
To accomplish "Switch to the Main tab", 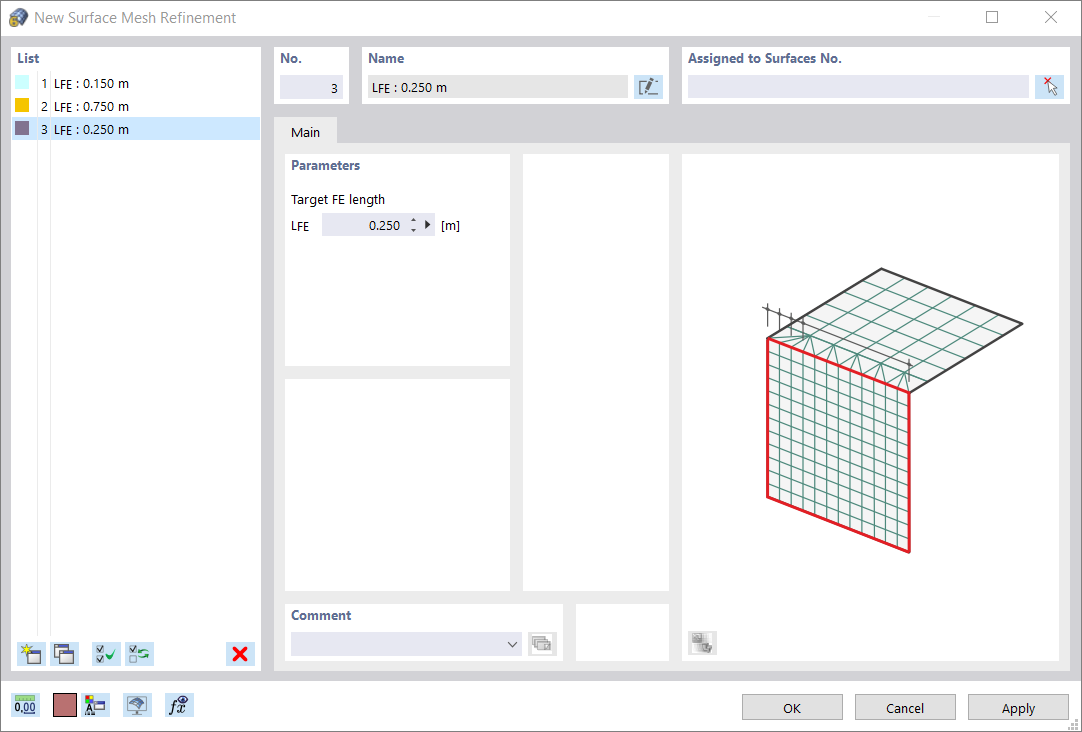I will tap(305, 132).
